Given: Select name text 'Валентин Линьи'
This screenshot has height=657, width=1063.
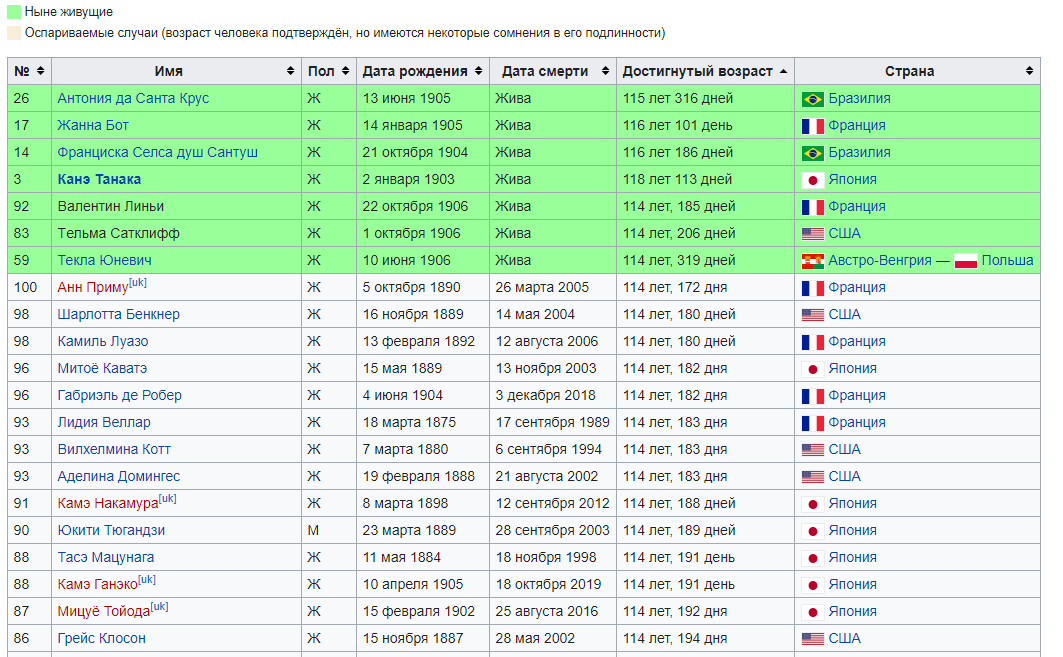Looking at the screenshot, I should 111,206.
